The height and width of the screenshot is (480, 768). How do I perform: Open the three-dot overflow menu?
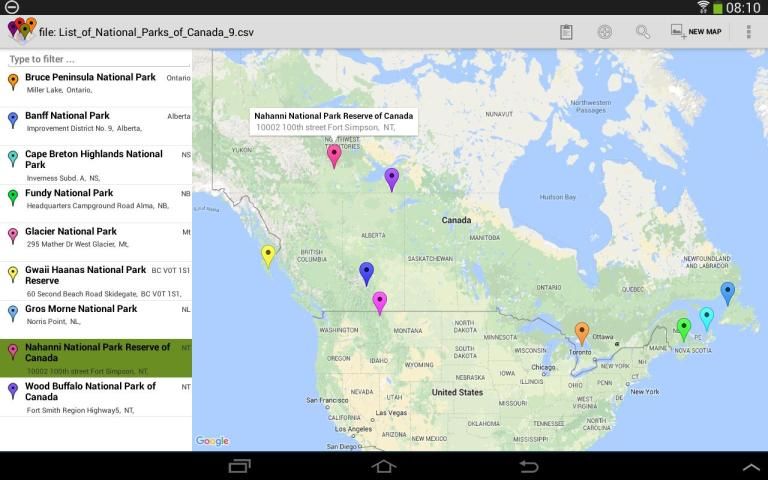click(x=748, y=32)
